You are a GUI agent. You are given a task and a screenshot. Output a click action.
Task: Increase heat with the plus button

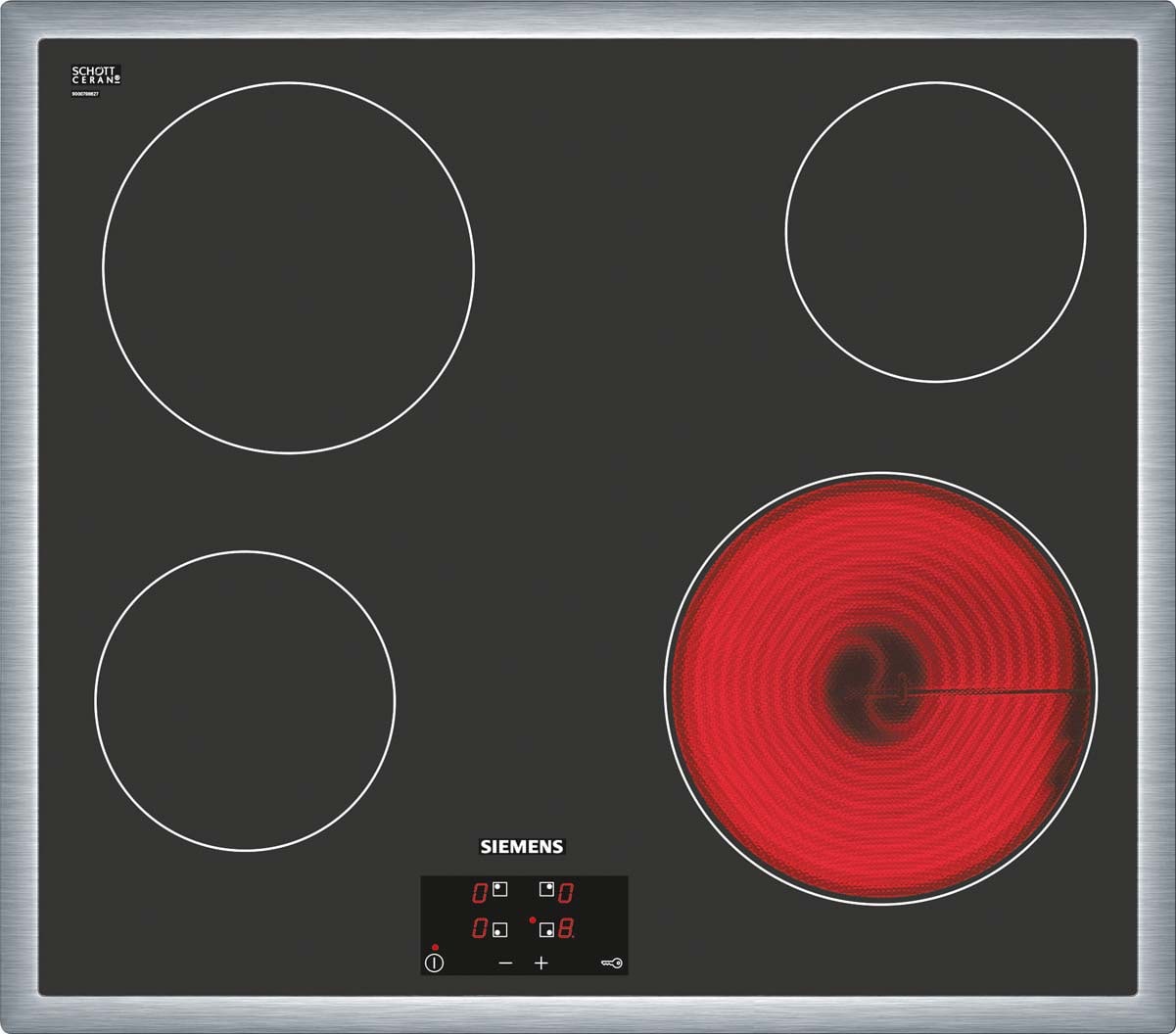coord(541,963)
